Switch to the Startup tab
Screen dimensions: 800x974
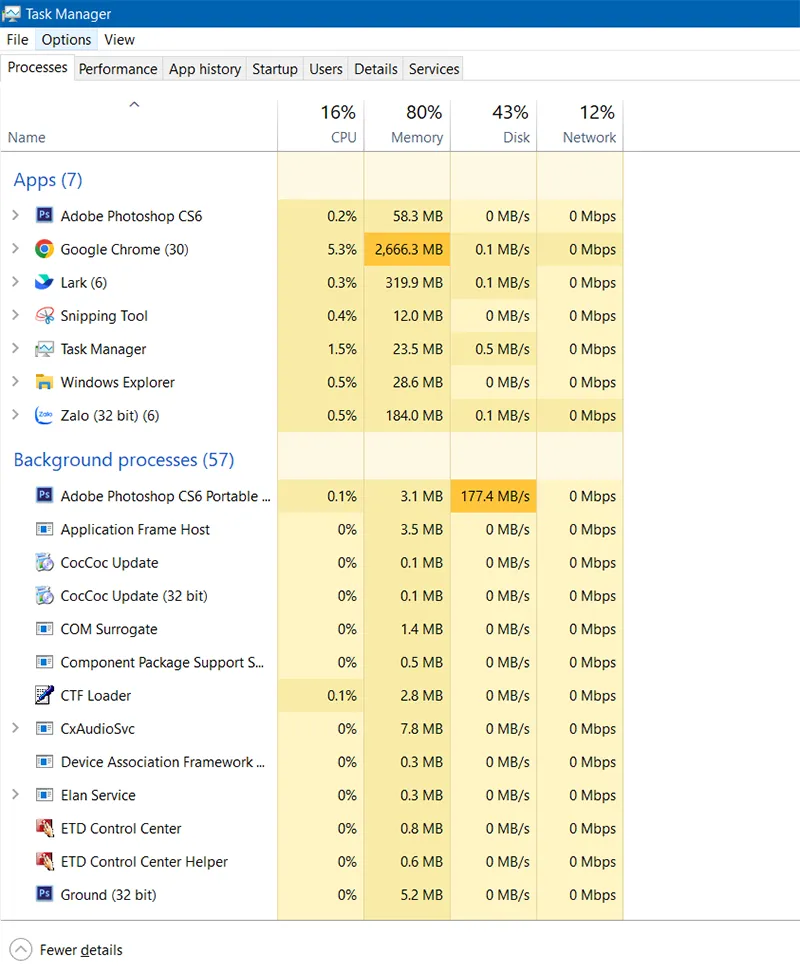[275, 69]
